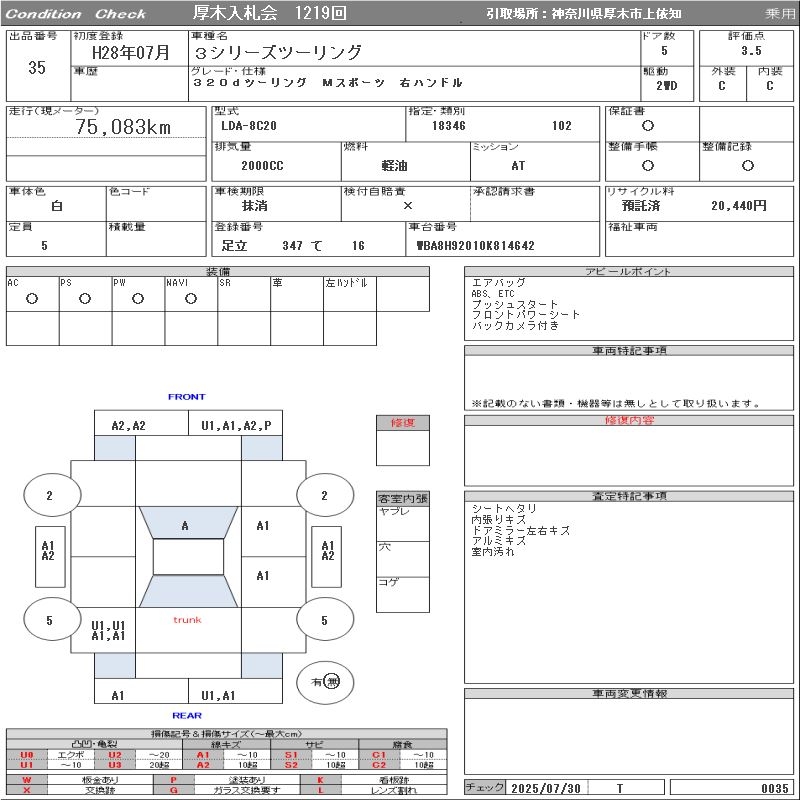Select the interior grade C under 内装
Viewport: 800px width, 800px height.
[x=769, y=86]
